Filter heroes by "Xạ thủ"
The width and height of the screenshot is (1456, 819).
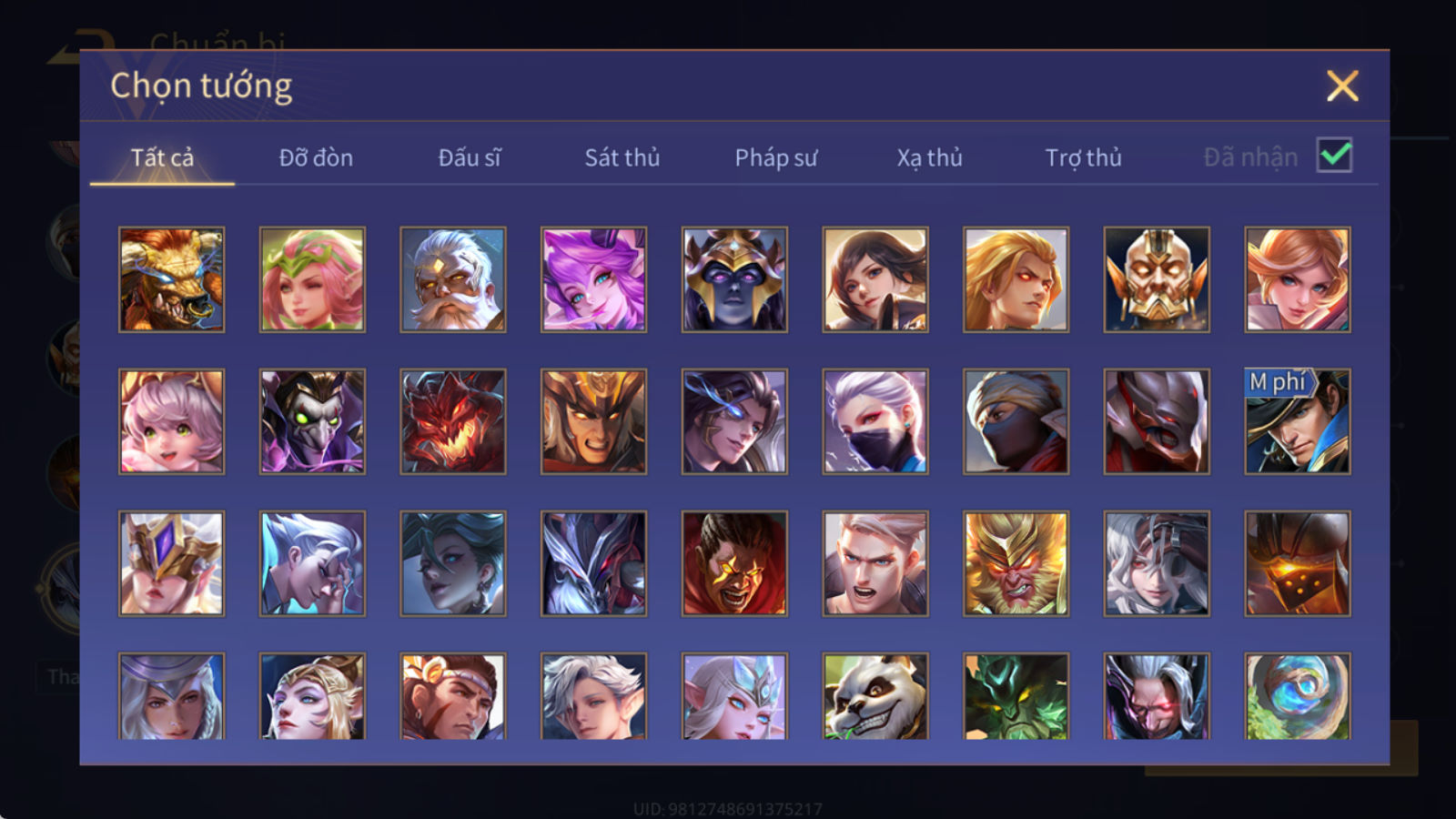[x=930, y=157]
